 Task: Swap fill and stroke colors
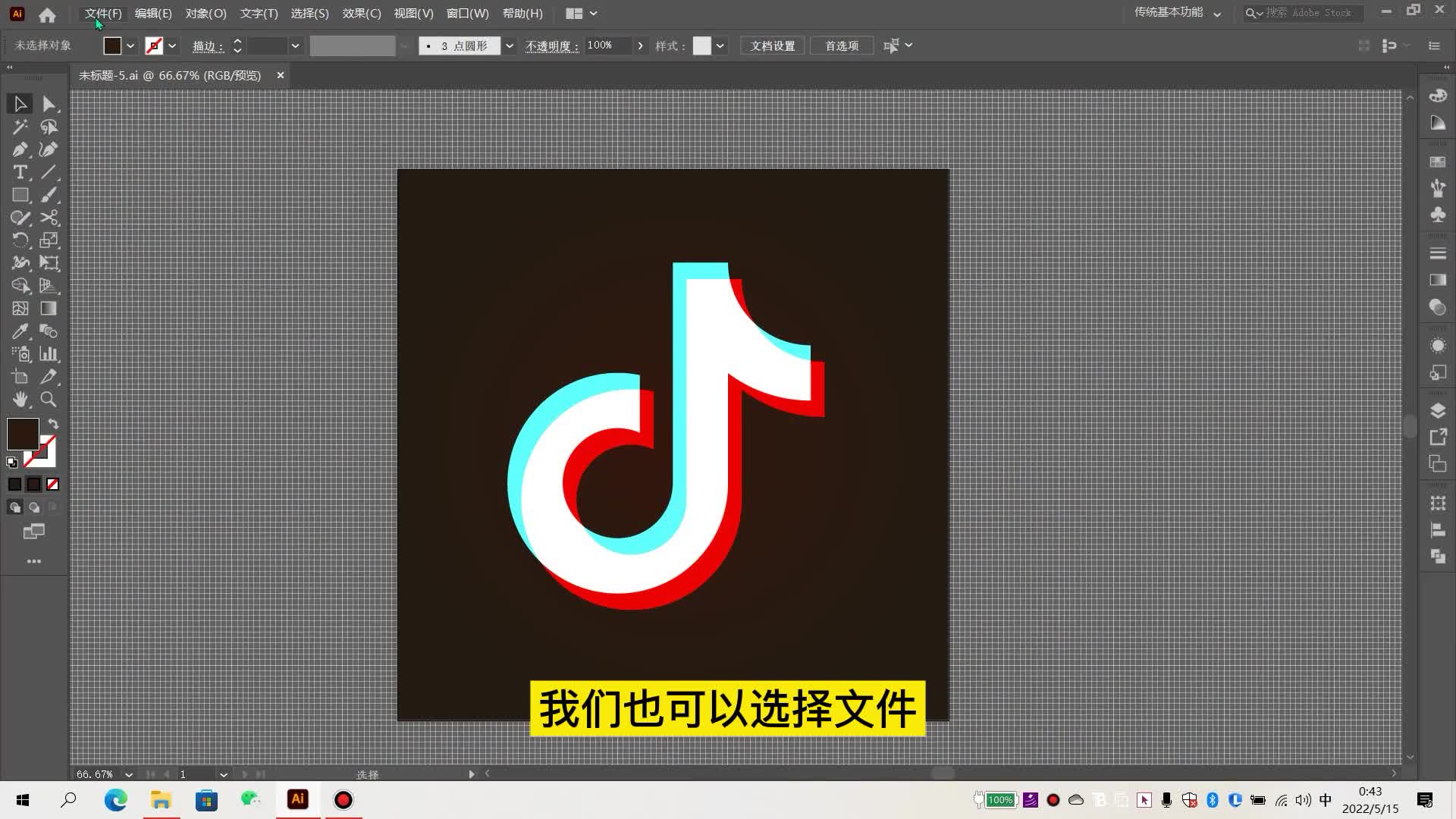pyautogui.click(x=53, y=424)
